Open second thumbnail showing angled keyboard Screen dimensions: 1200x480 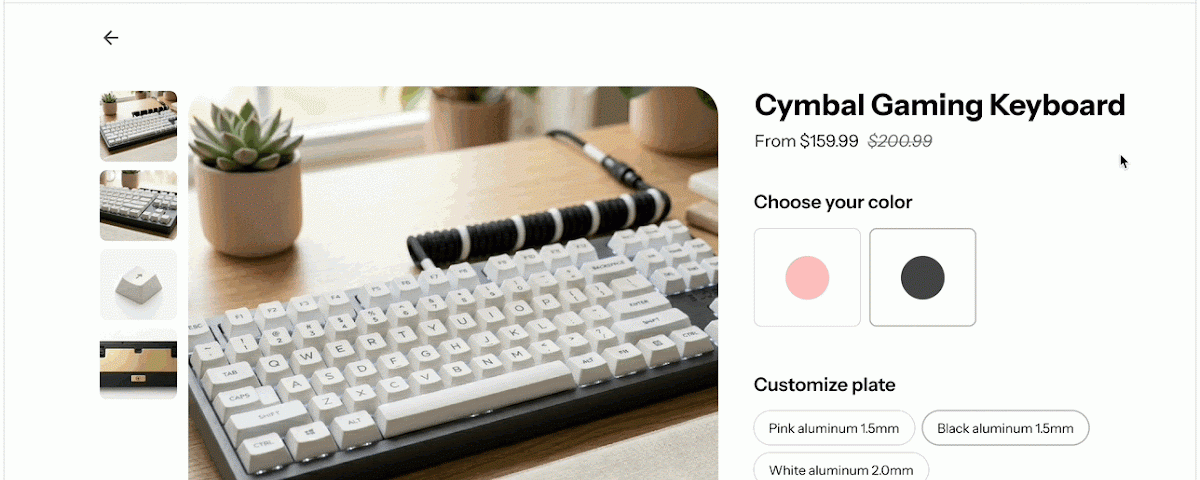(x=138, y=205)
